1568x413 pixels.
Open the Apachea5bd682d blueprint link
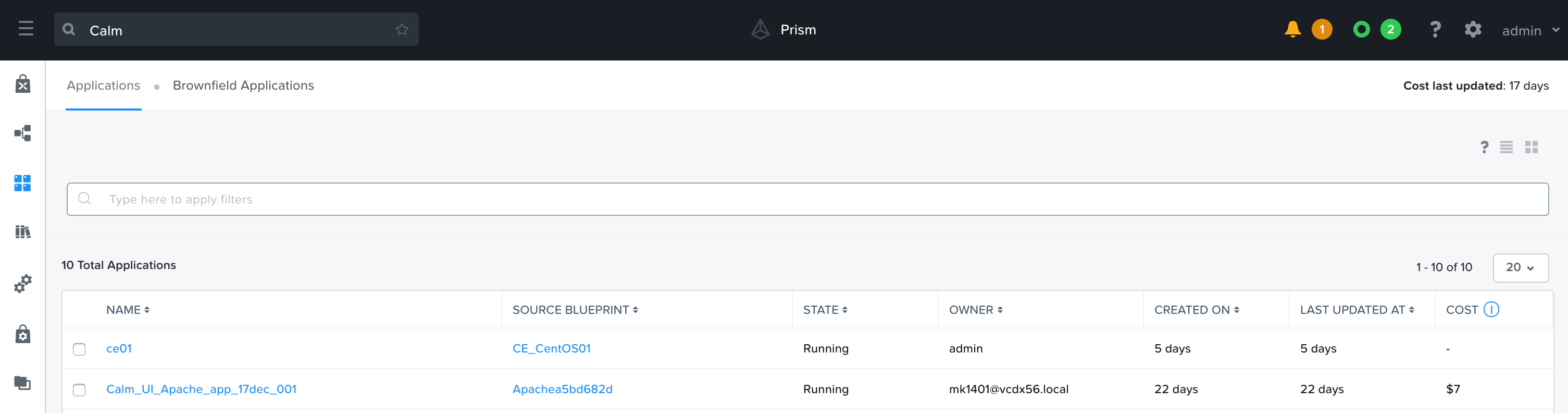coord(562,388)
